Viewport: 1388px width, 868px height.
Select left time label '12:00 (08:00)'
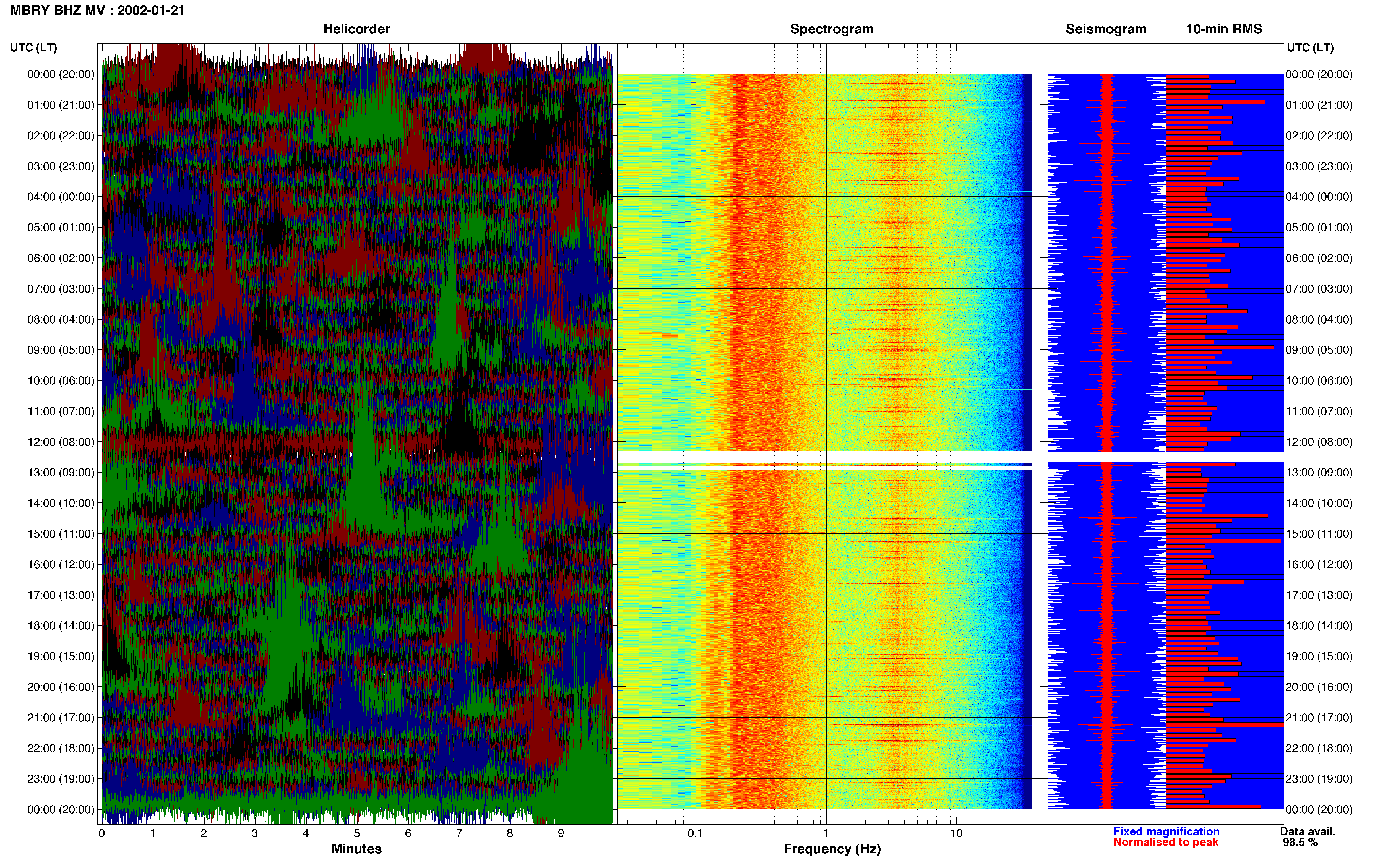61,442
